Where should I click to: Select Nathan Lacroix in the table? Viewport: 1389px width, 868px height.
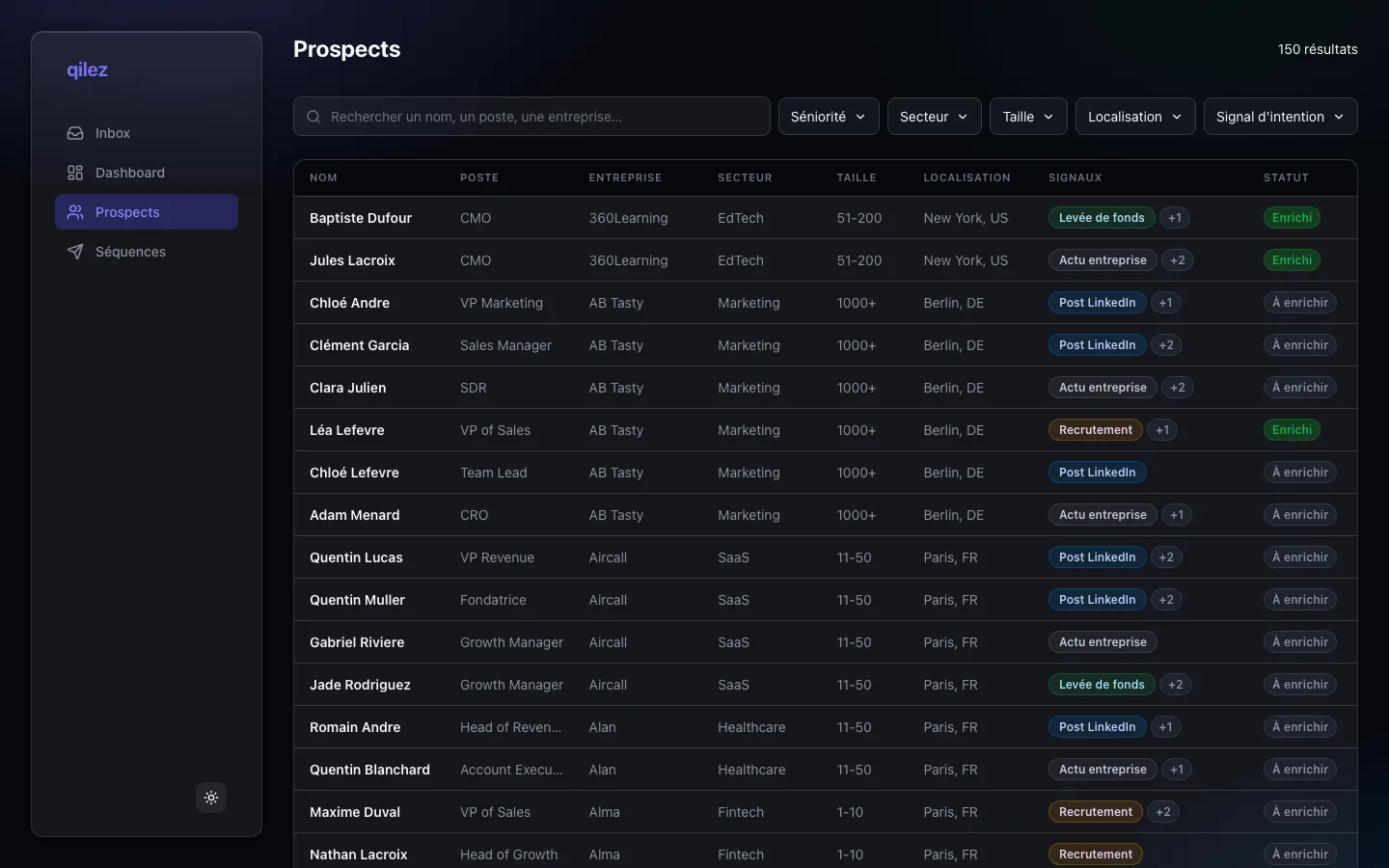(x=358, y=854)
